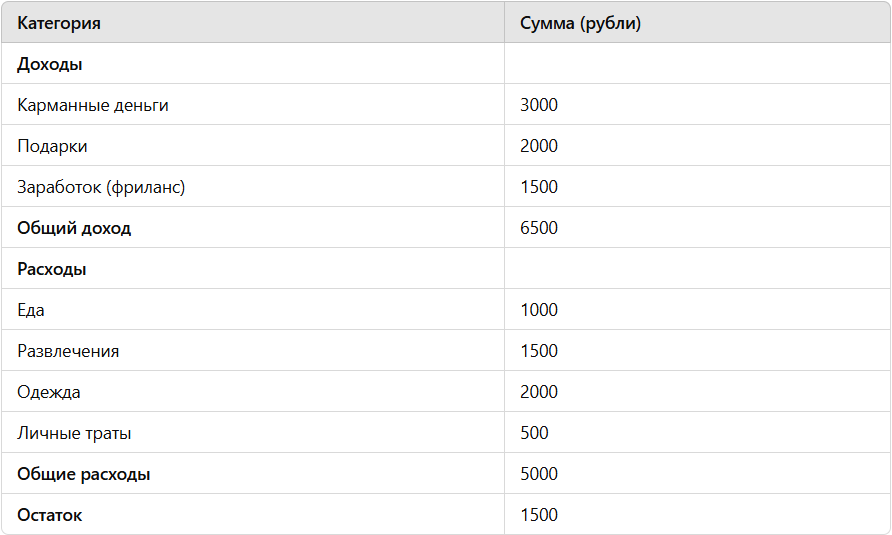
Task: Select the Заработок (фриланс) amount cell
Action: (539, 187)
